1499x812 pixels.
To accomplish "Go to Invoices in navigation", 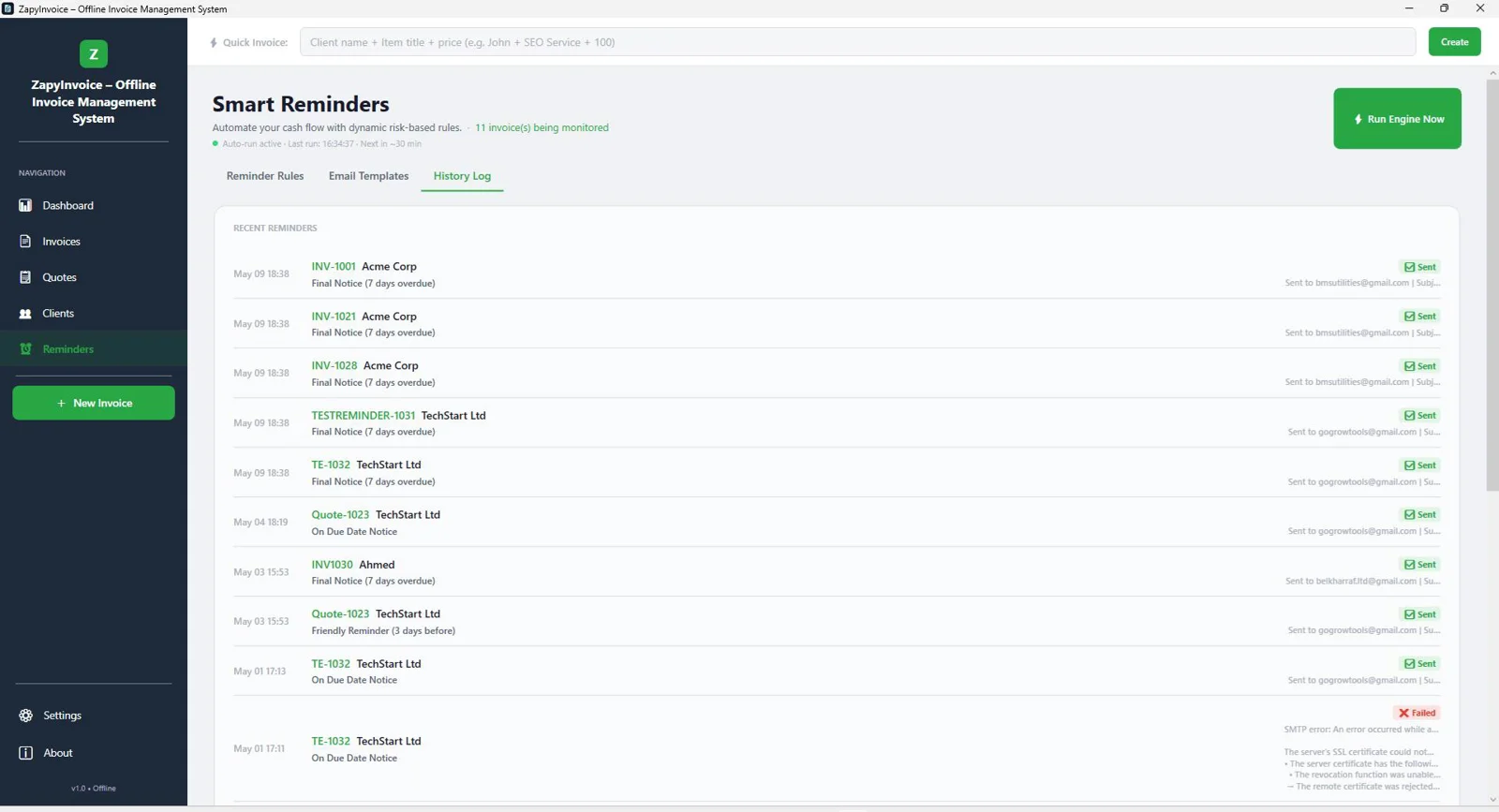I will 94,242.
